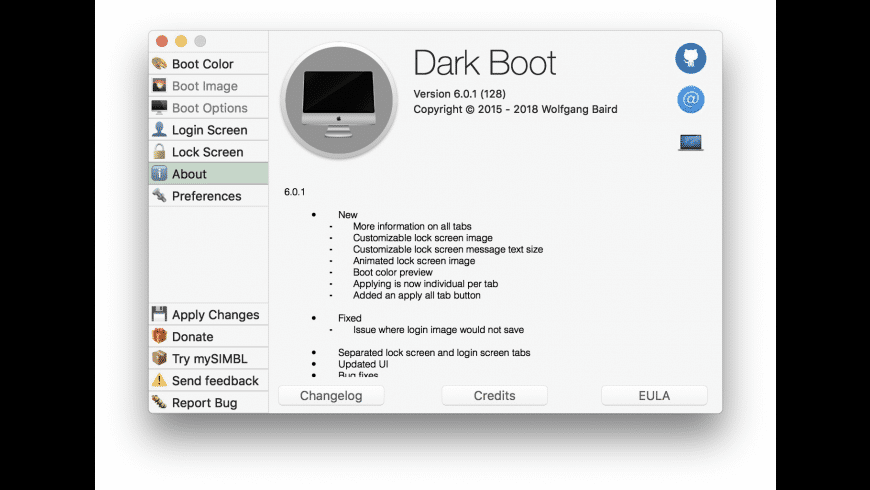Click the Send feedback warning icon

coord(159,380)
